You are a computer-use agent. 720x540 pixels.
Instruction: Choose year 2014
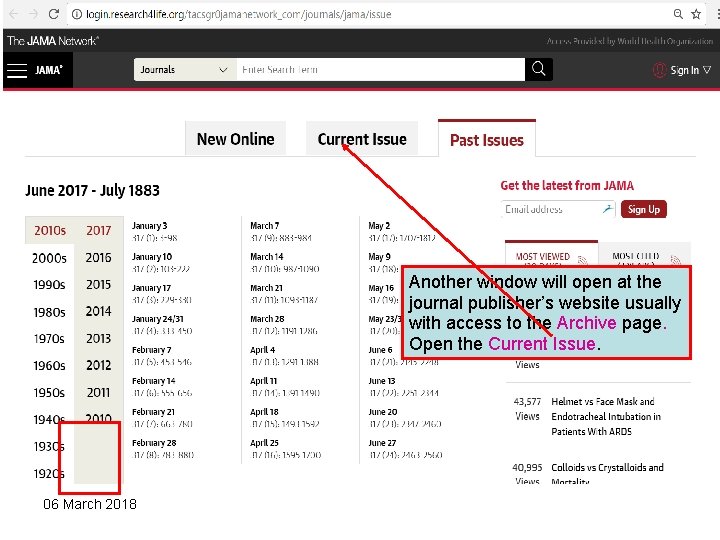point(98,311)
